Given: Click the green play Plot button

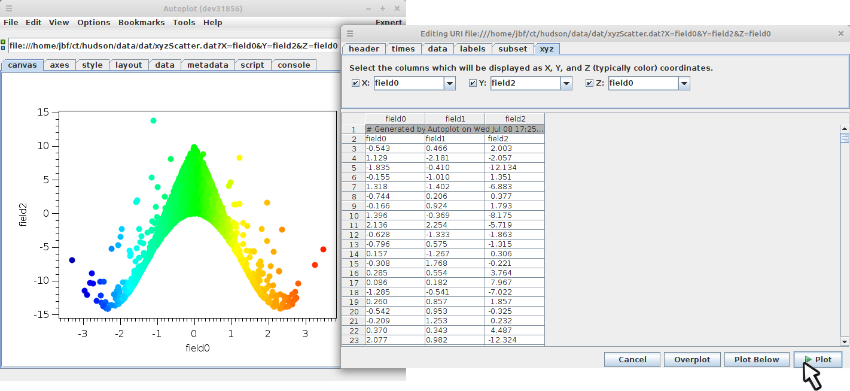Looking at the screenshot, I should click(818, 360).
